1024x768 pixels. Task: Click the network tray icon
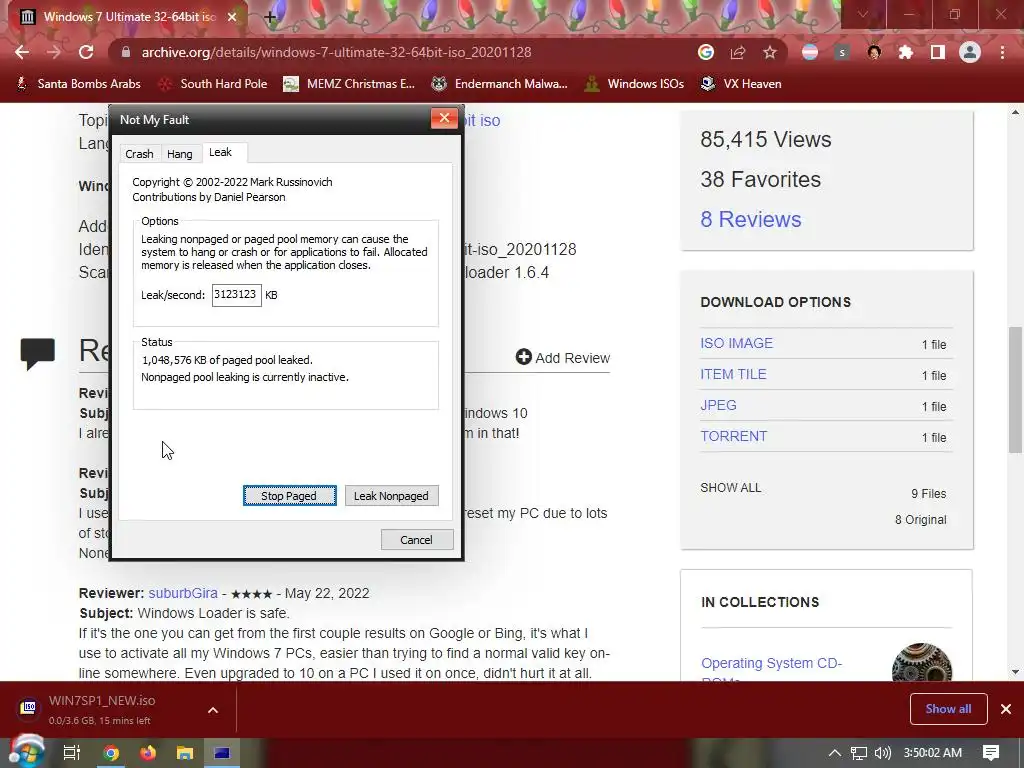pyautogui.click(x=859, y=753)
